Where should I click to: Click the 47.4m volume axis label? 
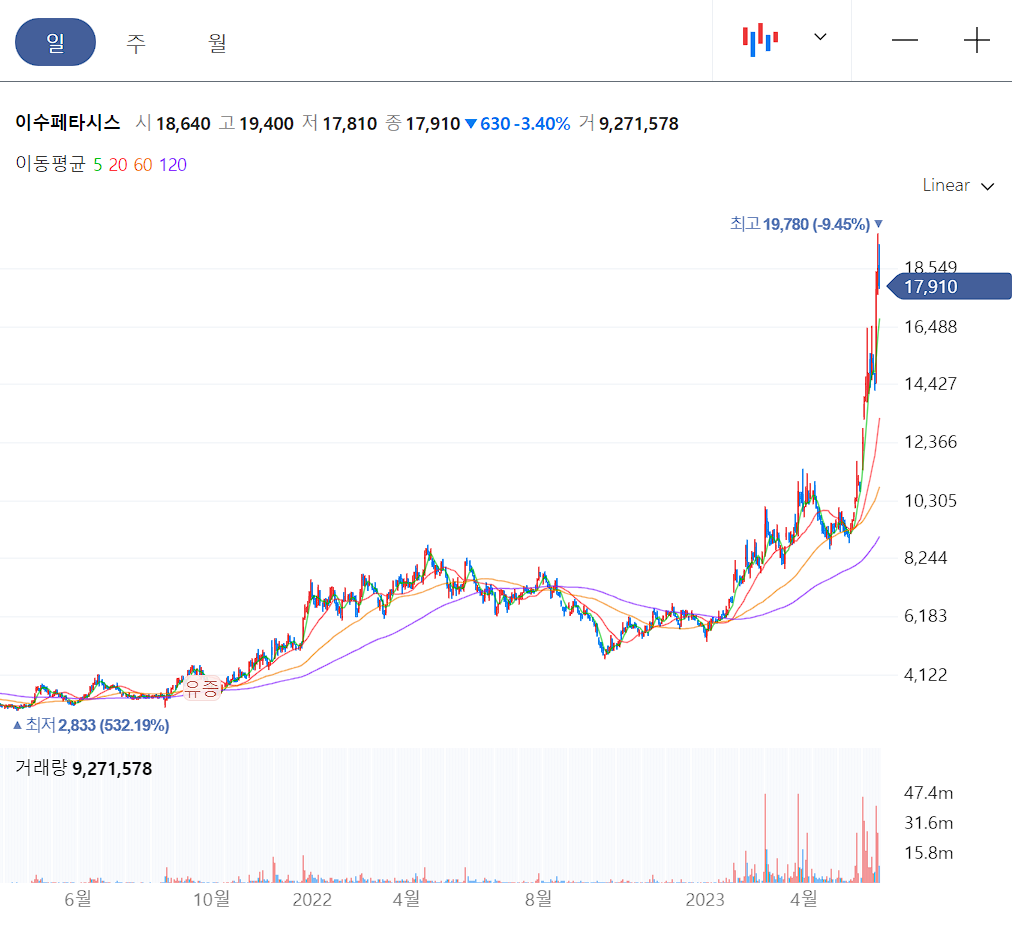click(929, 793)
